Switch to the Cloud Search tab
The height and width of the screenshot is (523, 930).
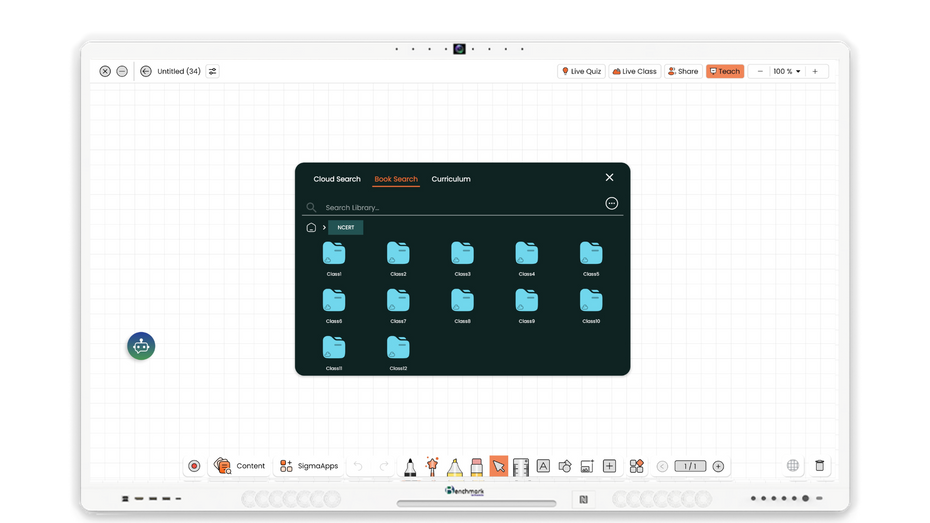point(337,179)
